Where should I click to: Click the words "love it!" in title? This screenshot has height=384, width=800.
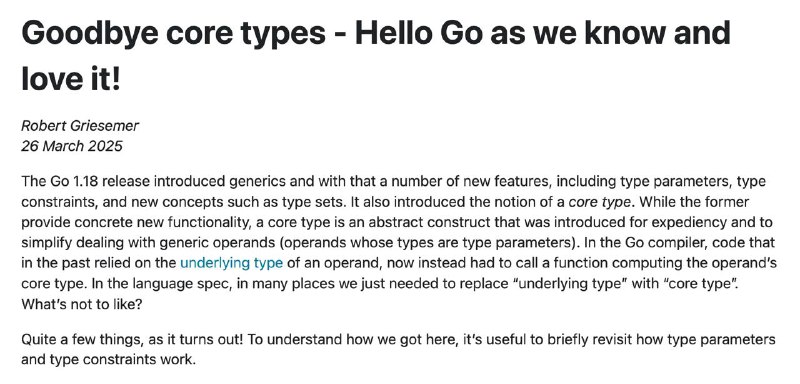[x=71, y=80]
